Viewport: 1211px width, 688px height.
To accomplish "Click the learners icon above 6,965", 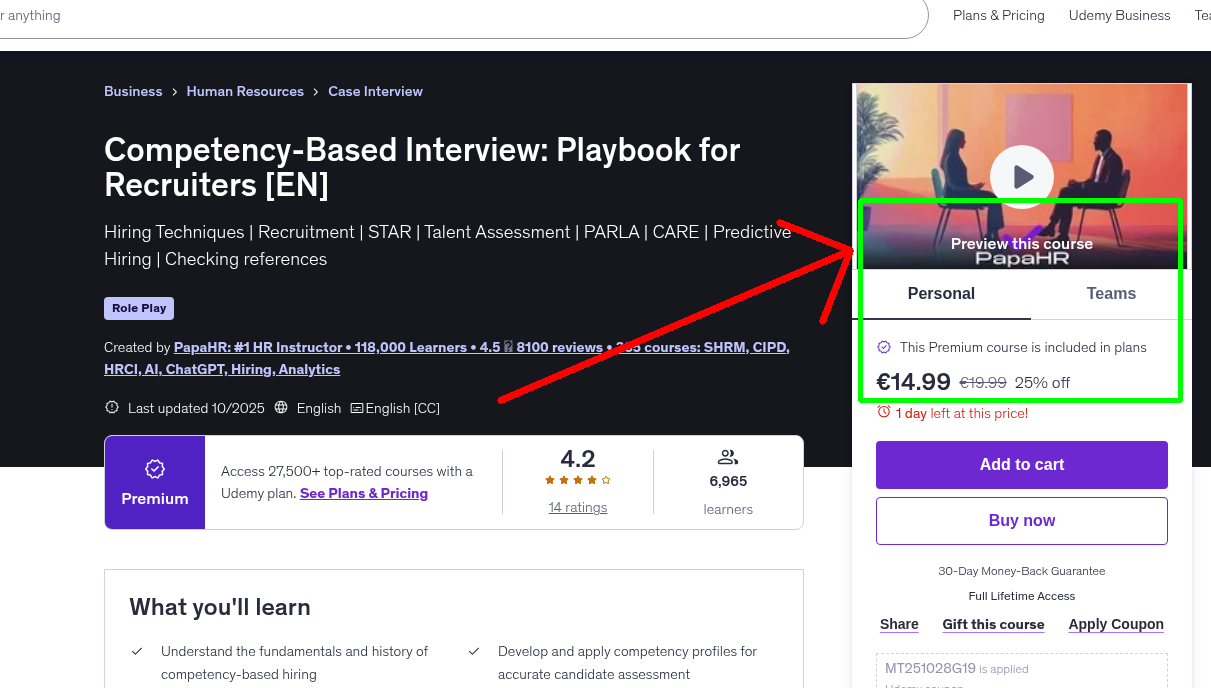I will pyautogui.click(x=728, y=458).
